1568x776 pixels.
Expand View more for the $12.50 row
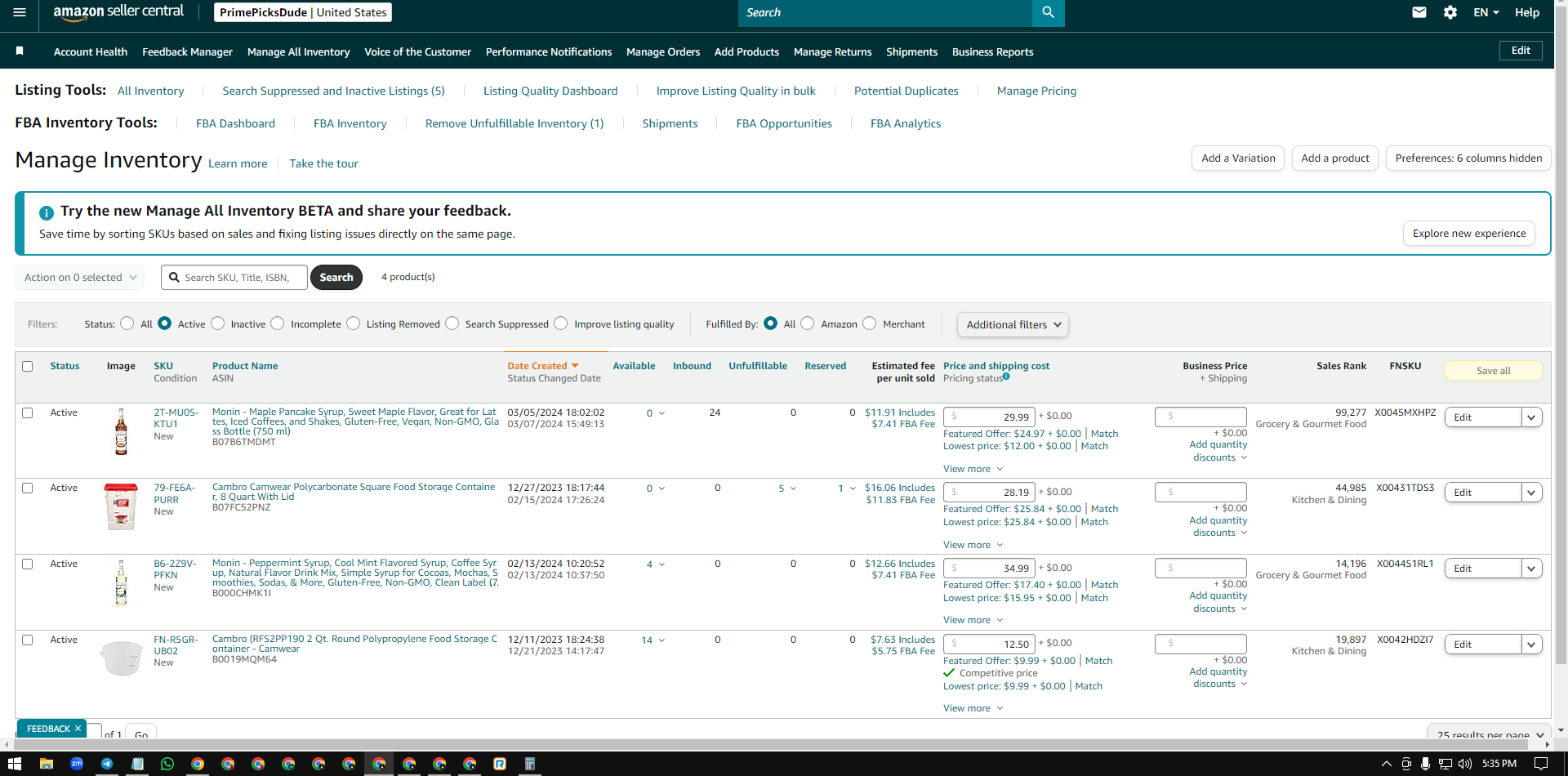(x=973, y=708)
